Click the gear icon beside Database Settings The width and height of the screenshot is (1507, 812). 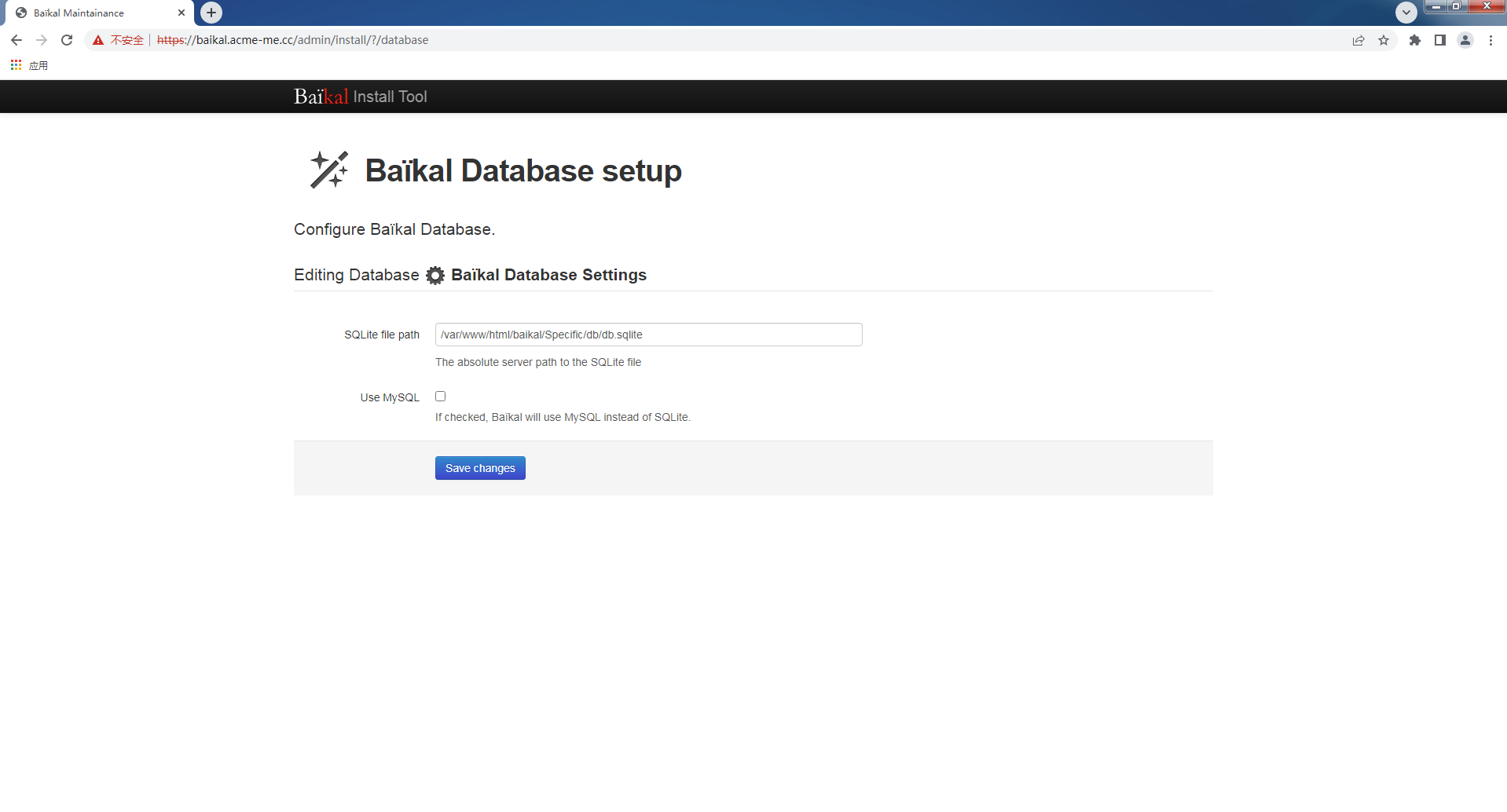point(435,275)
